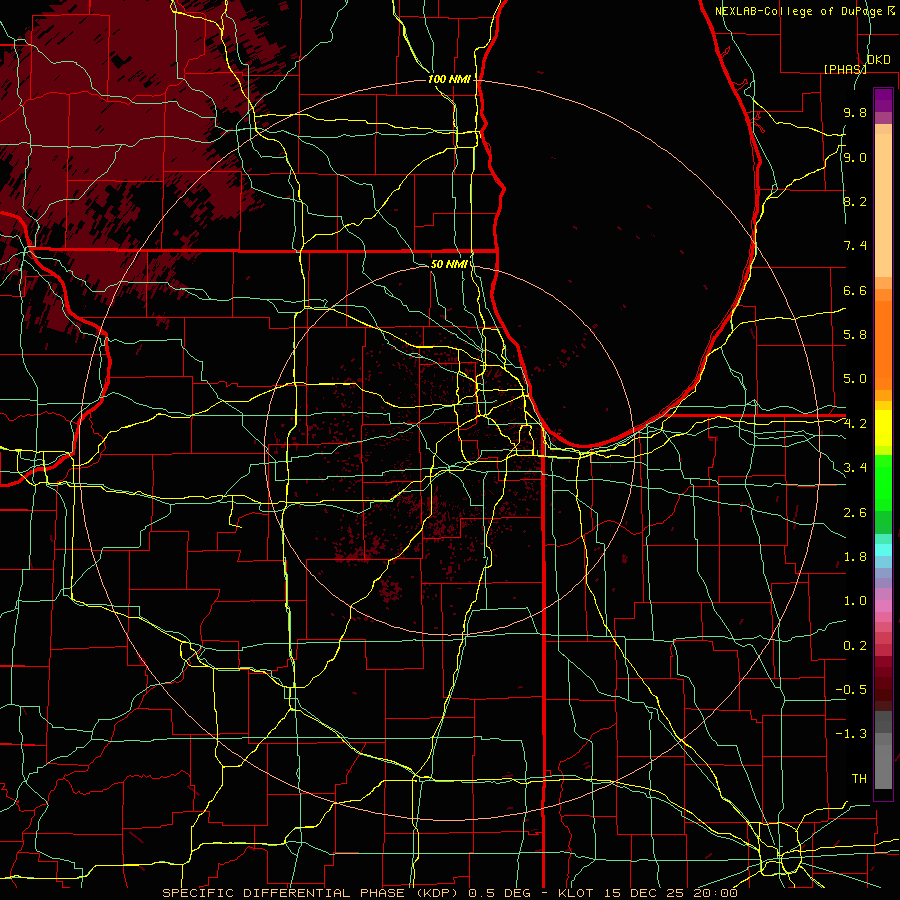Click the TH threshold label on the legend

tap(859, 779)
